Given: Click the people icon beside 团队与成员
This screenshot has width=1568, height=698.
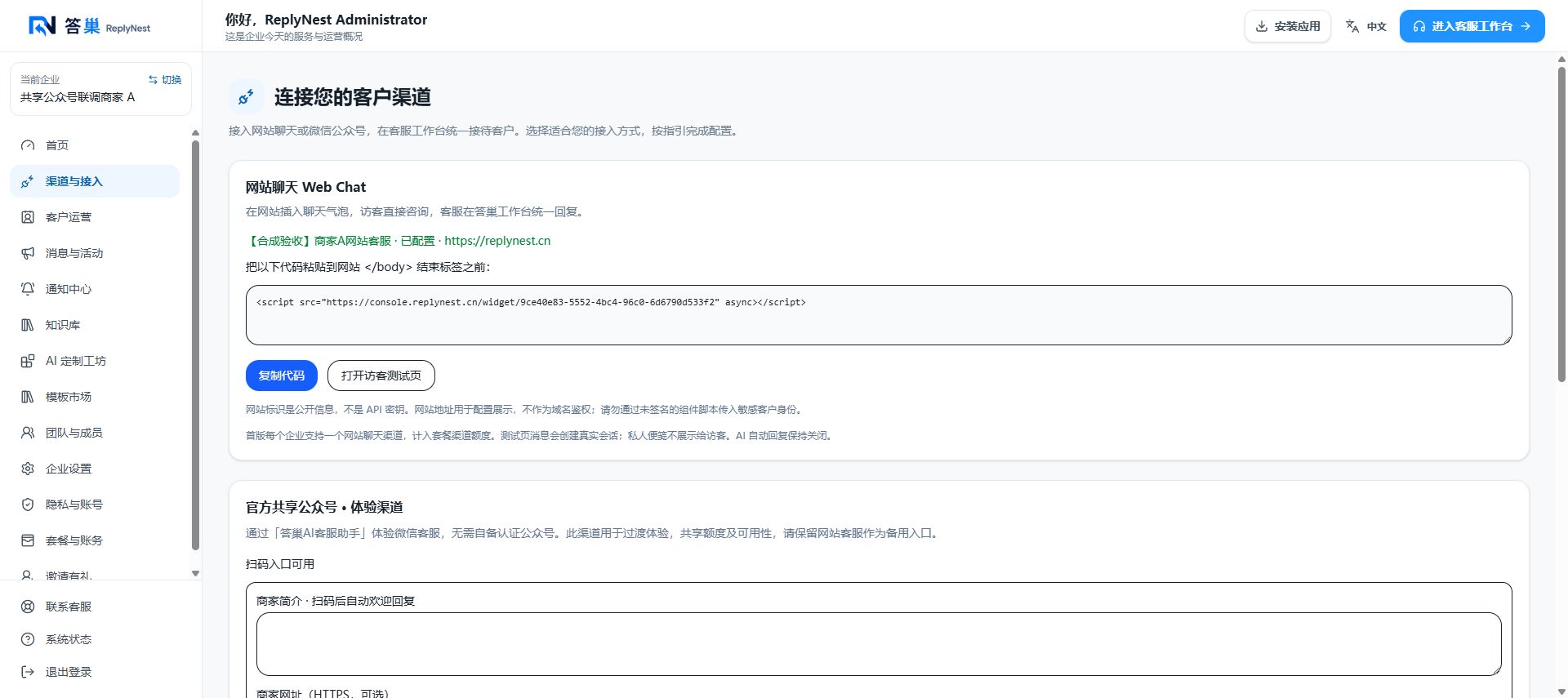Looking at the screenshot, I should click(x=28, y=433).
